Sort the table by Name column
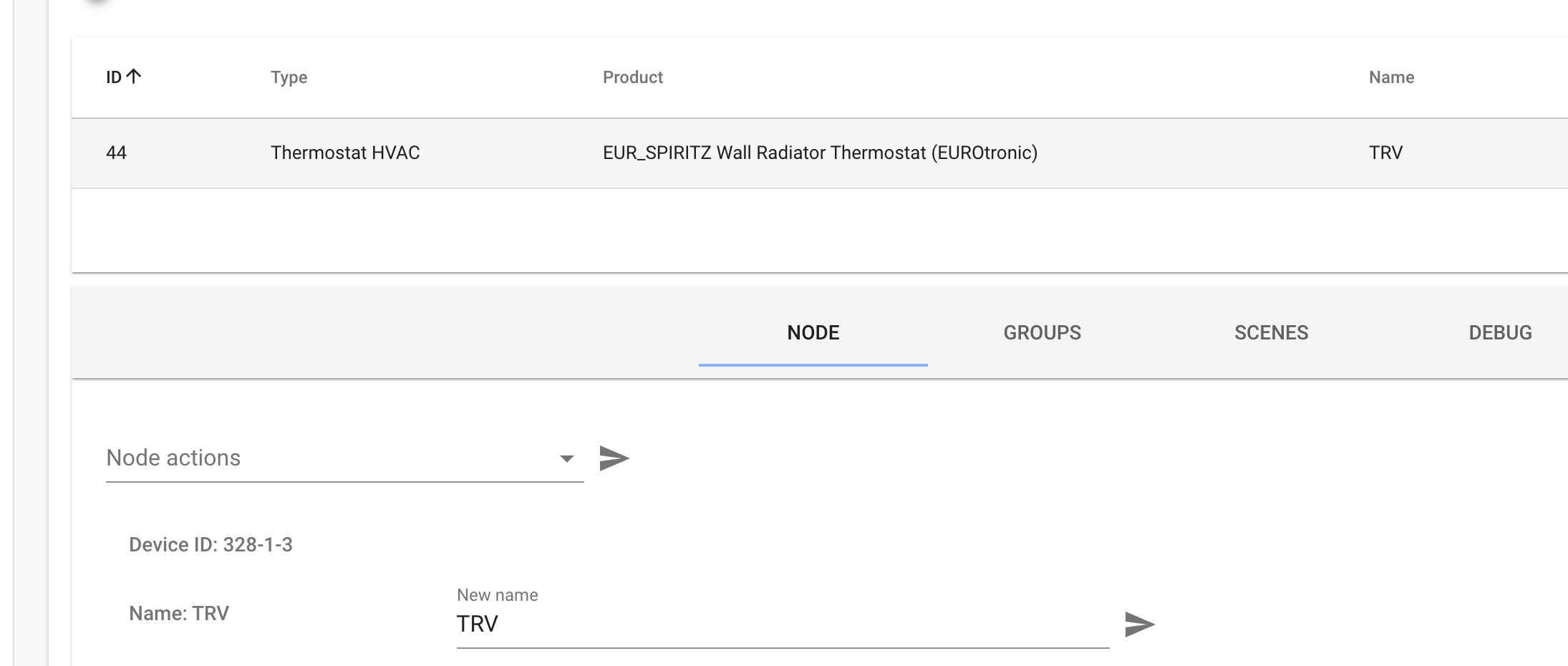Image resolution: width=1568 pixels, height=666 pixels. coord(1392,77)
